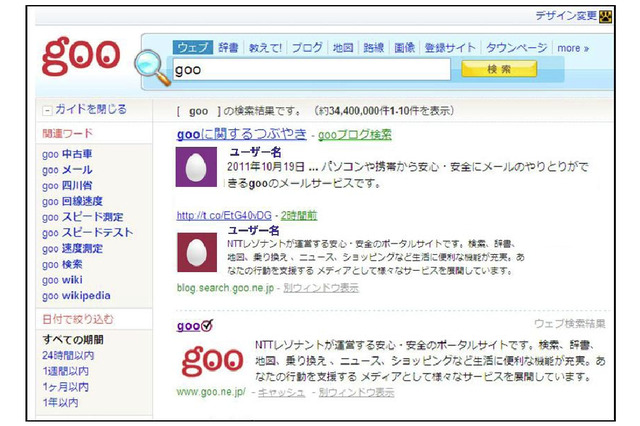Viewport: 640px width, 426px height.
Task: Click the 日付で絞り込む section header
Action: 78,319
